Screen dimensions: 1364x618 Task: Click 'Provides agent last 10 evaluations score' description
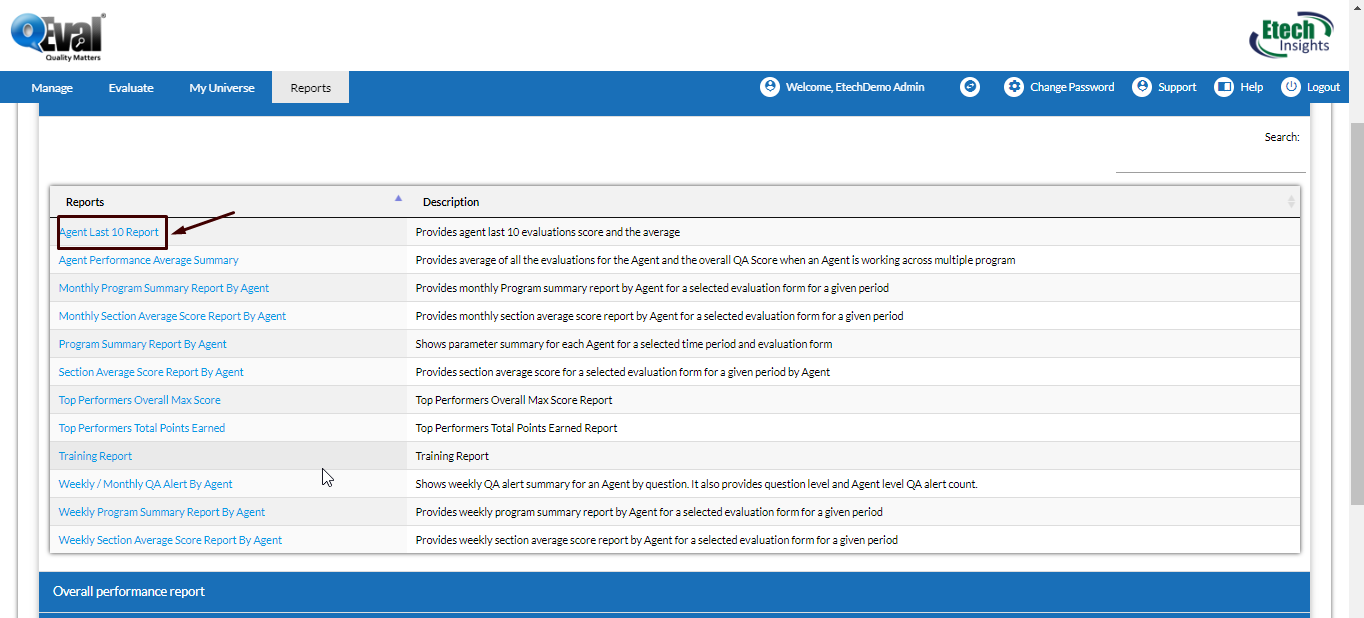coord(547,232)
